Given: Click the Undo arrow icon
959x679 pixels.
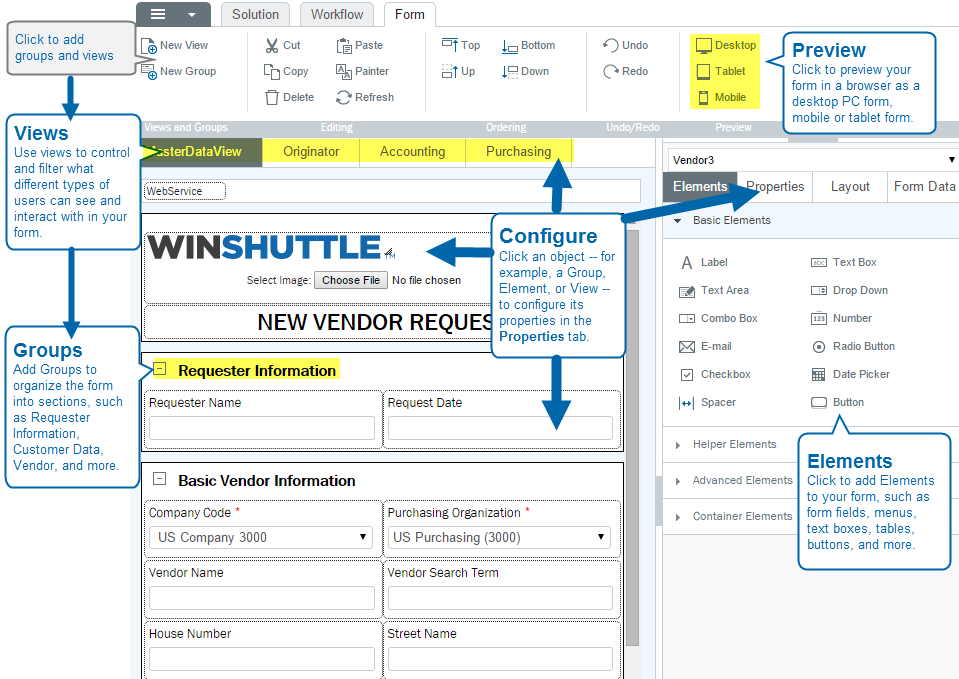Looking at the screenshot, I should [x=611, y=45].
